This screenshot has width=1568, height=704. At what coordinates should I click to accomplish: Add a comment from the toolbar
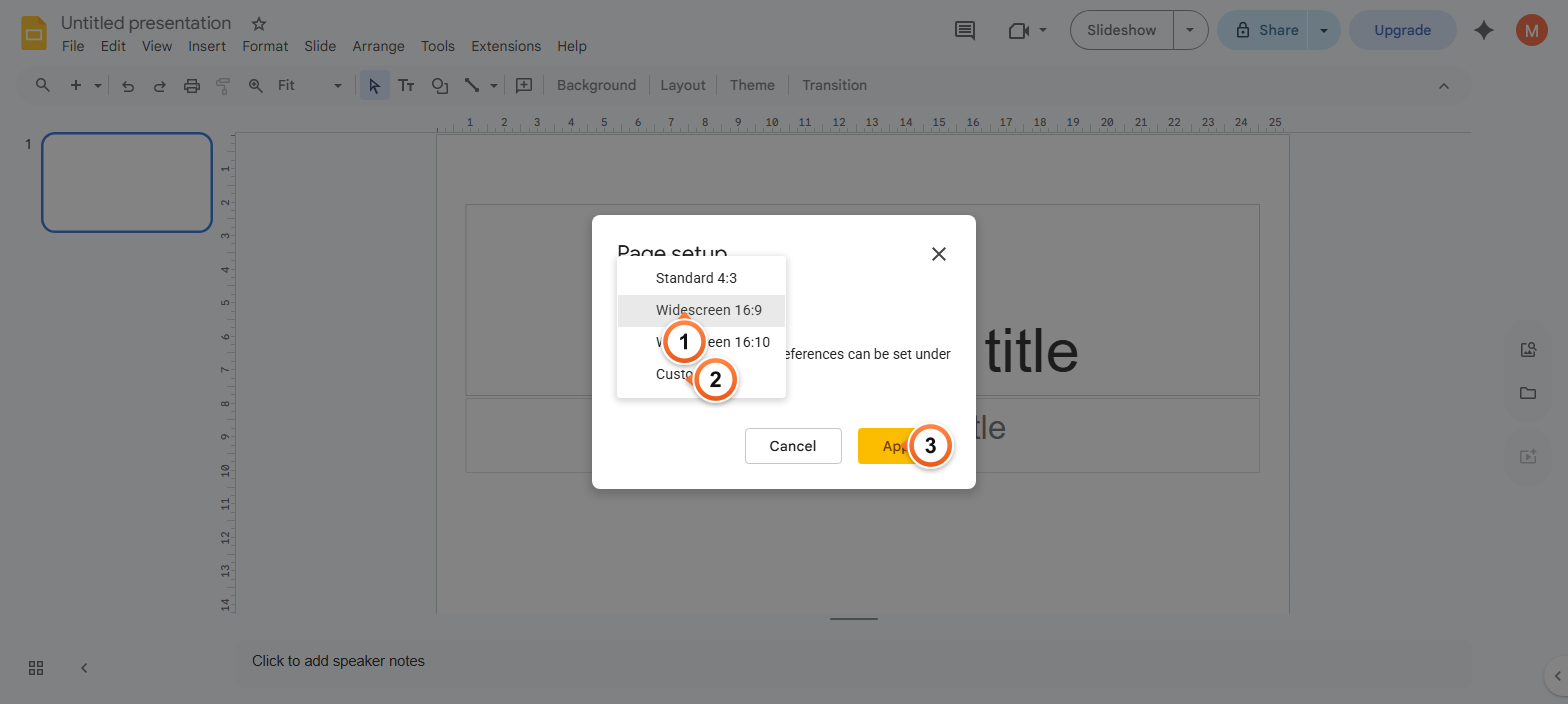pos(524,86)
